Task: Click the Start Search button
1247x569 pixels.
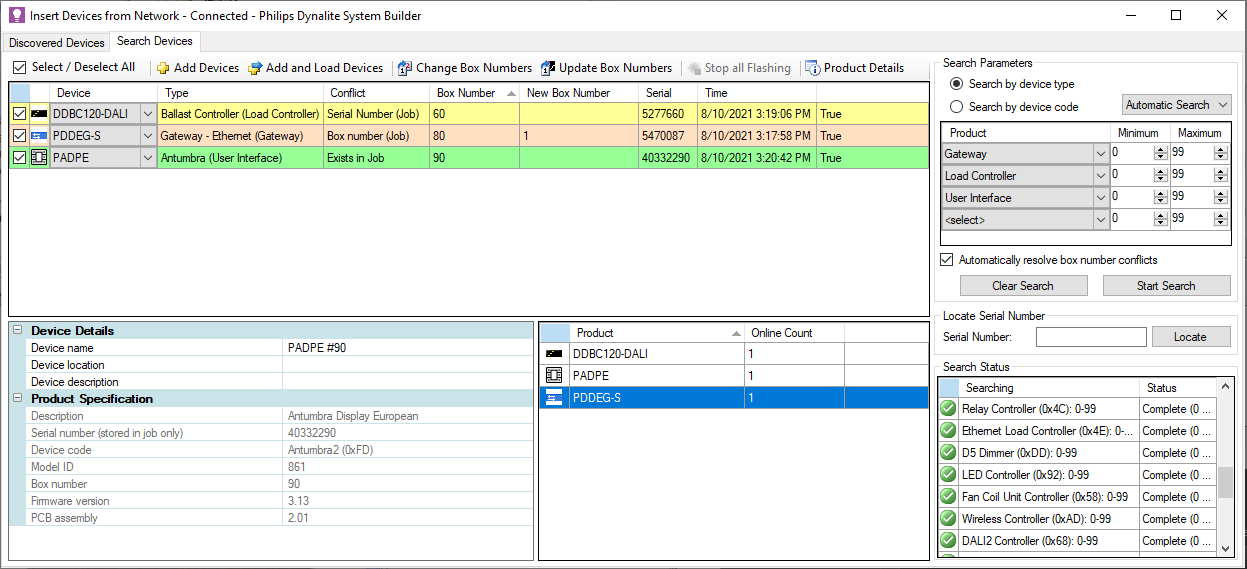Action: tap(1166, 286)
